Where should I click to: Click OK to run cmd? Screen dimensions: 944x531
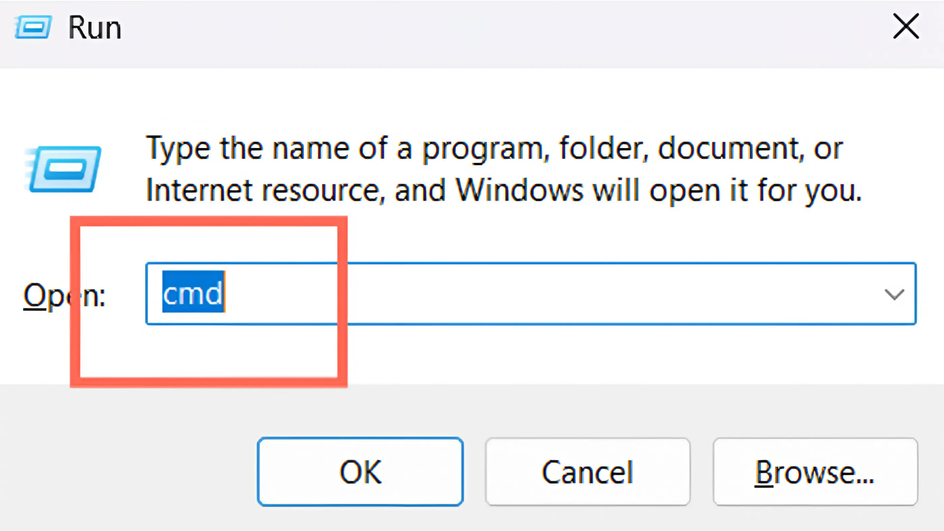pos(360,471)
